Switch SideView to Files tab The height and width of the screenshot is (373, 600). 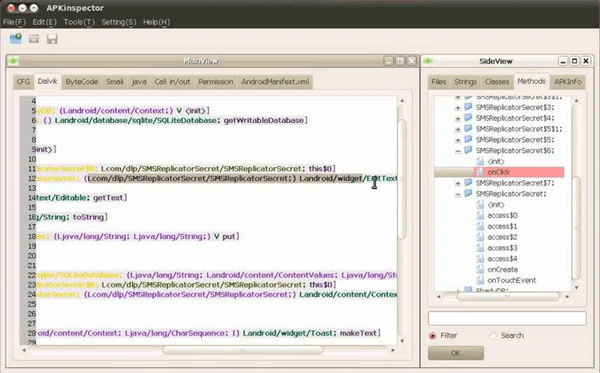pos(439,82)
